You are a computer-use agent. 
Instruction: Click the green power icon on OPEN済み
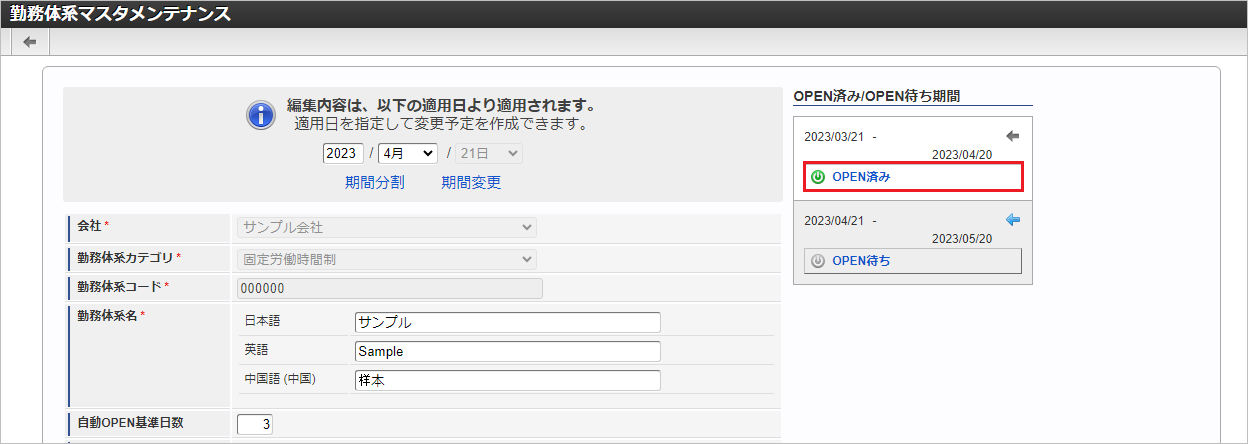(818, 177)
